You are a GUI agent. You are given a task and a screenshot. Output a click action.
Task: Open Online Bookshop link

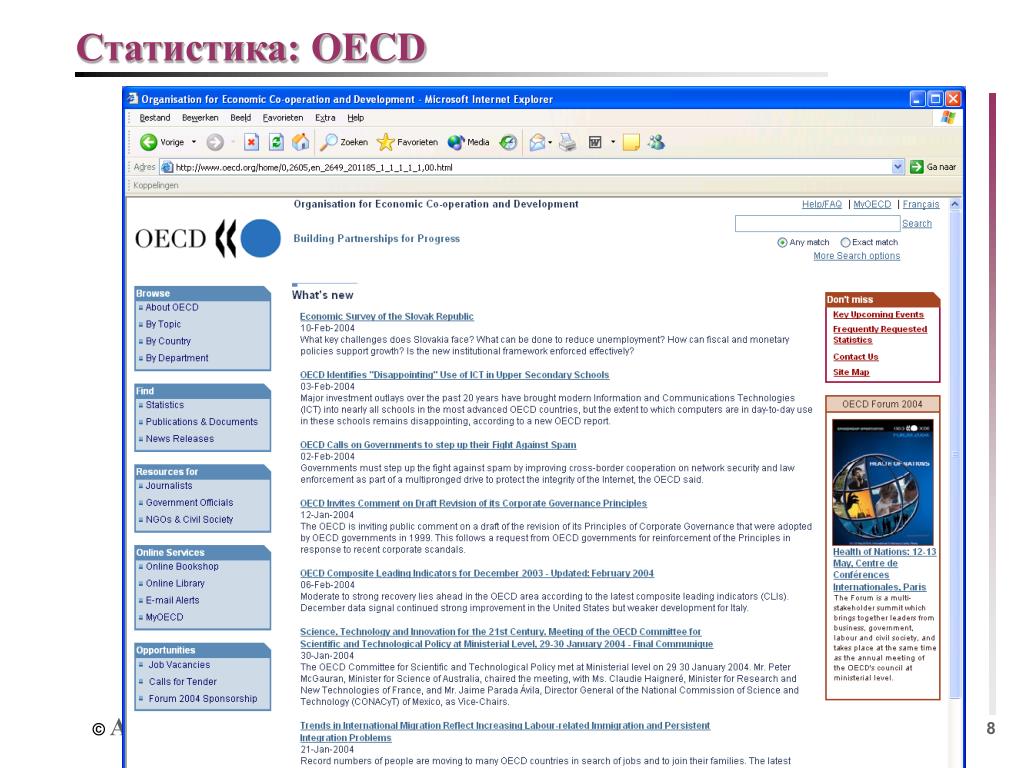(x=182, y=567)
